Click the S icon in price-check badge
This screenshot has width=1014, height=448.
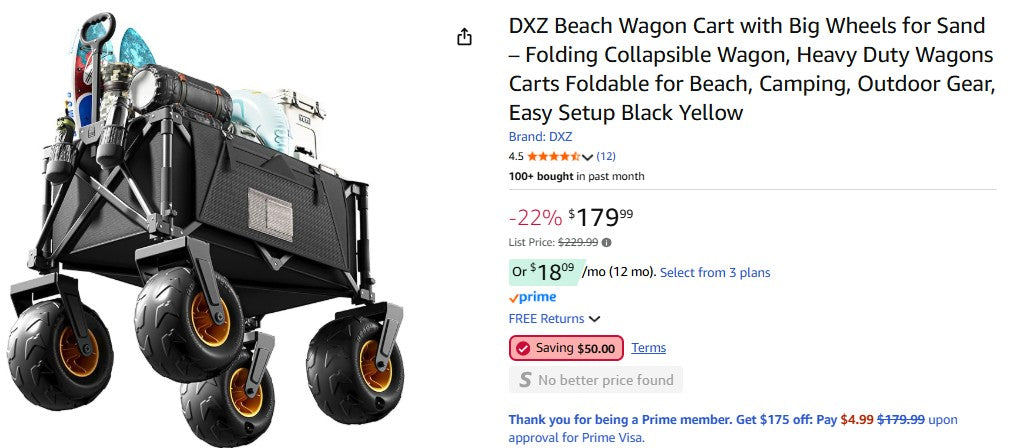524,380
